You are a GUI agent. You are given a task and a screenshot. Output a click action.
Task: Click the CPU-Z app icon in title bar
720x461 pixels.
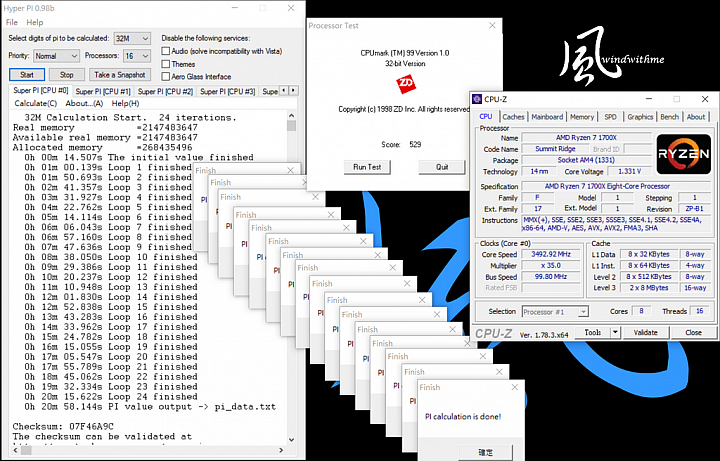pos(478,99)
